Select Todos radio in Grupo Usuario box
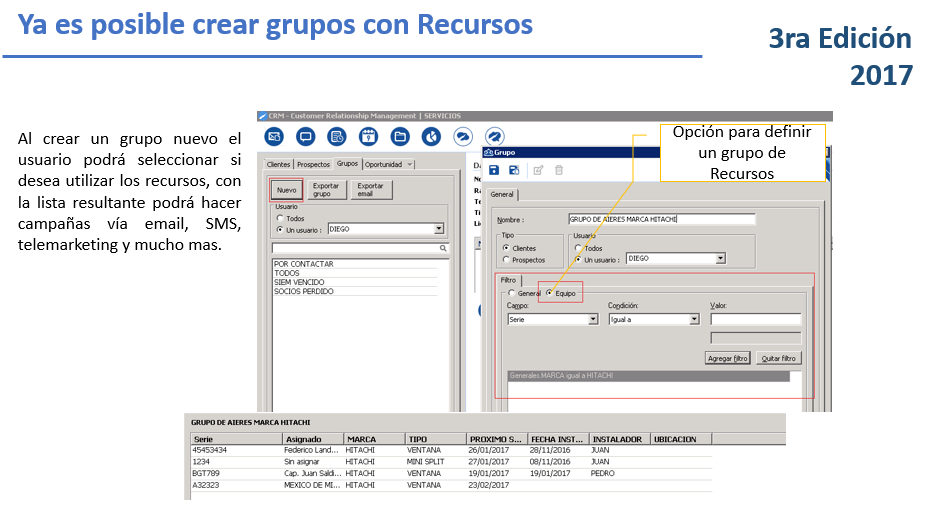Screen dimensions: 932x517 [x=578, y=248]
